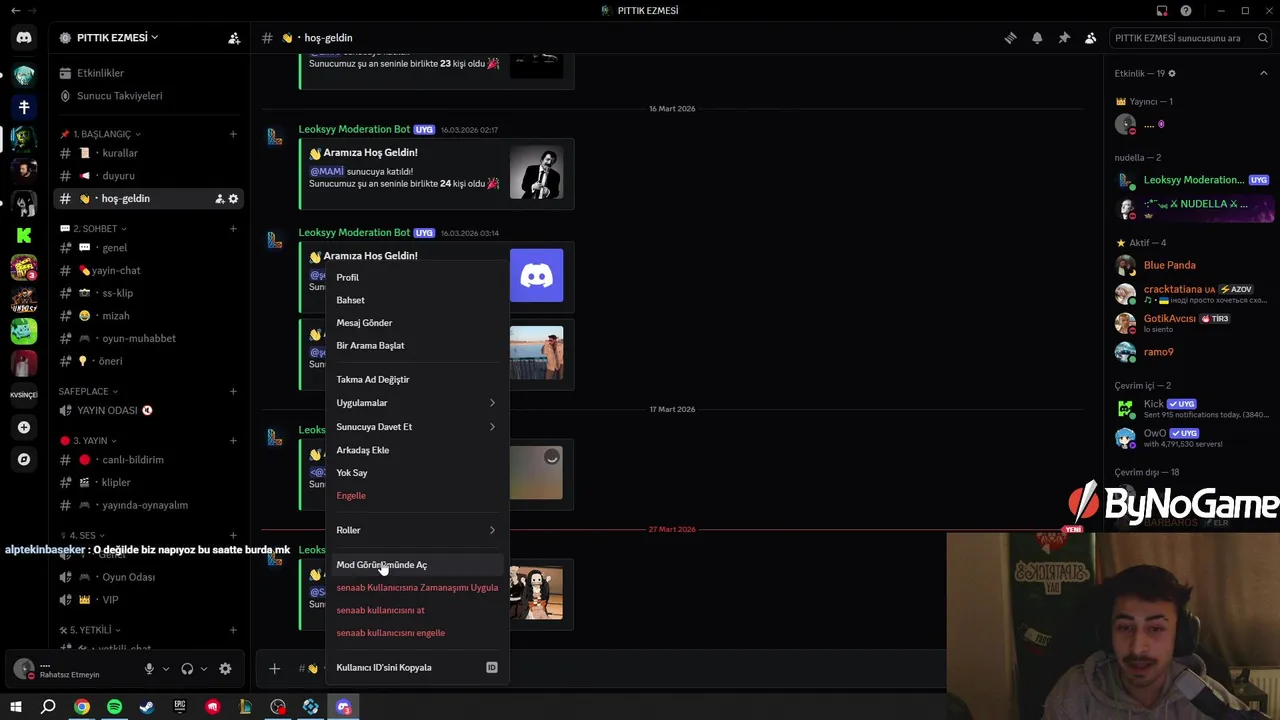1280x720 pixels.
Task: Open the yayin-chat channel
Action: click(x=150, y=270)
